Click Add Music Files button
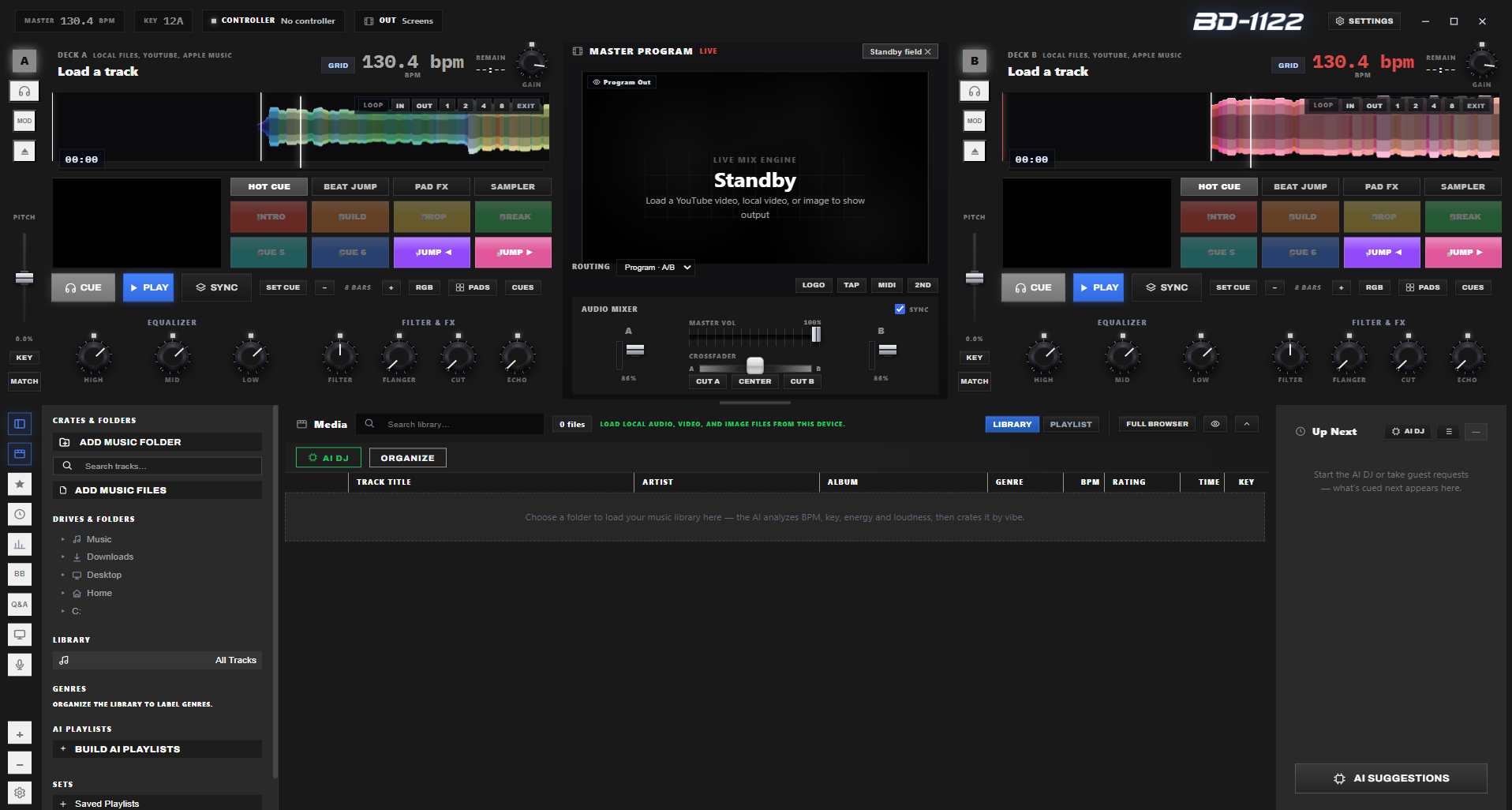The image size is (1512, 810). coord(157,490)
